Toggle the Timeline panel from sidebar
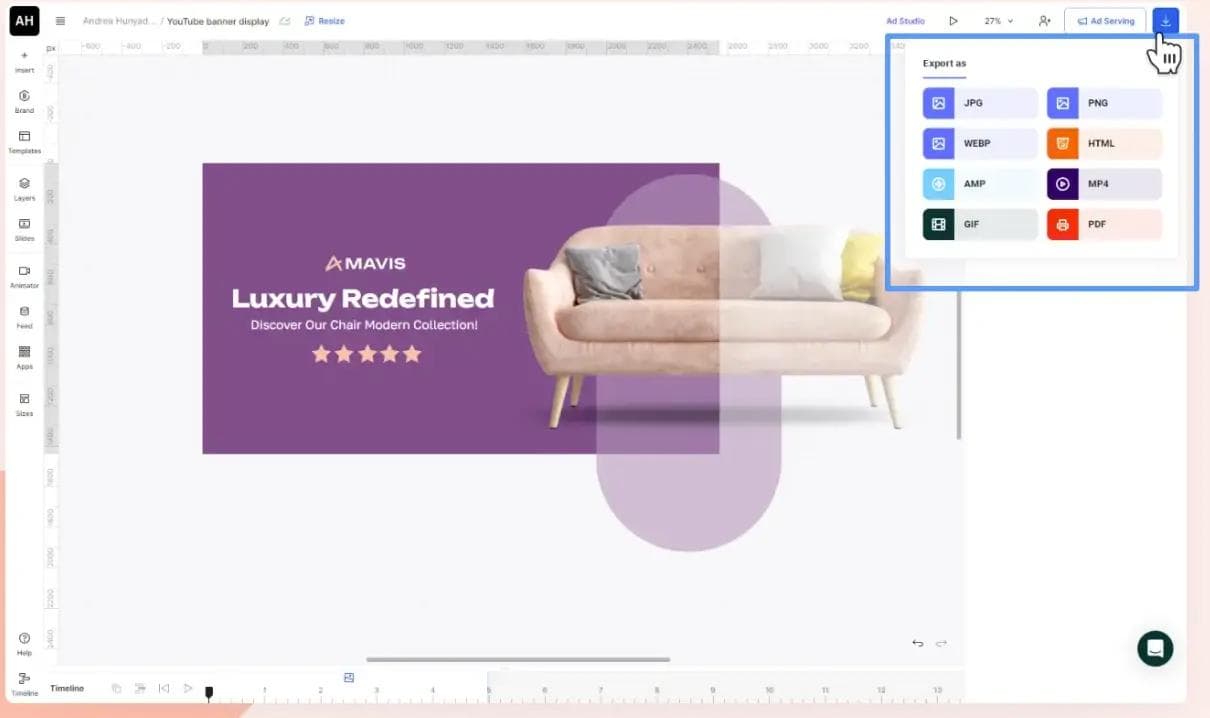This screenshot has height=718, width=1210. 24,683
